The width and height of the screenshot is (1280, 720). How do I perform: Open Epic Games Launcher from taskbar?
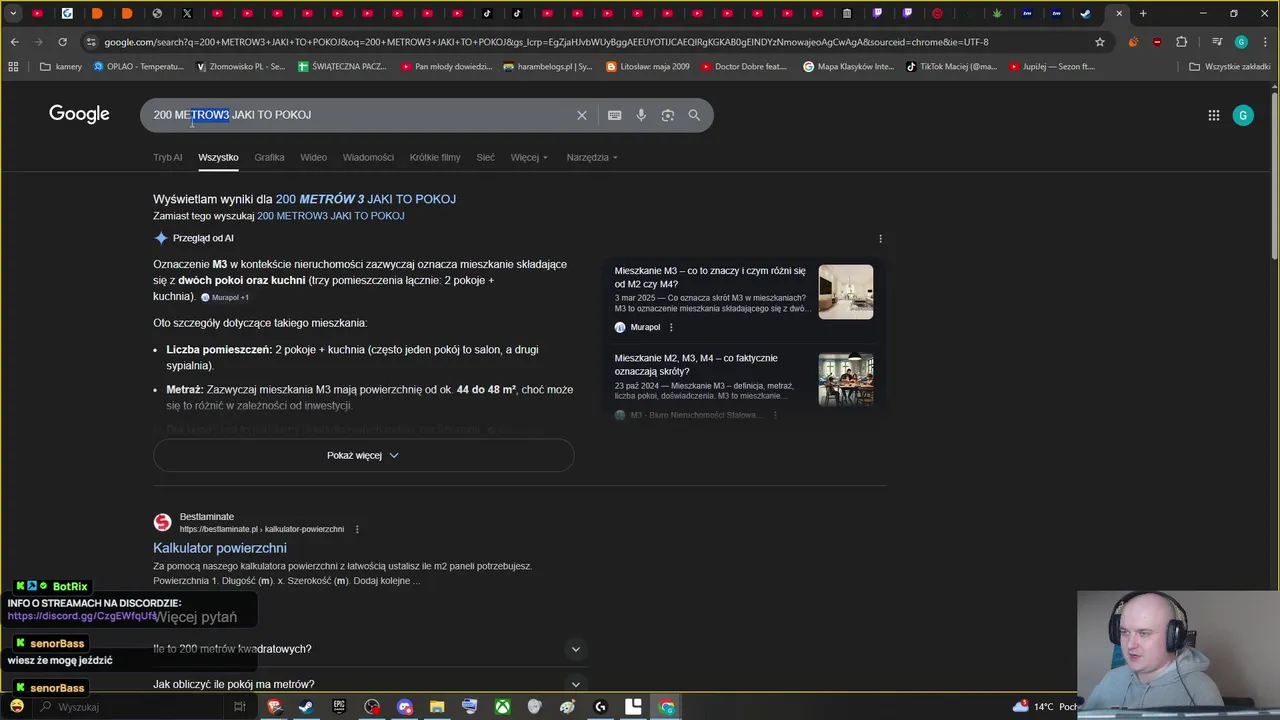pos(339,707)
